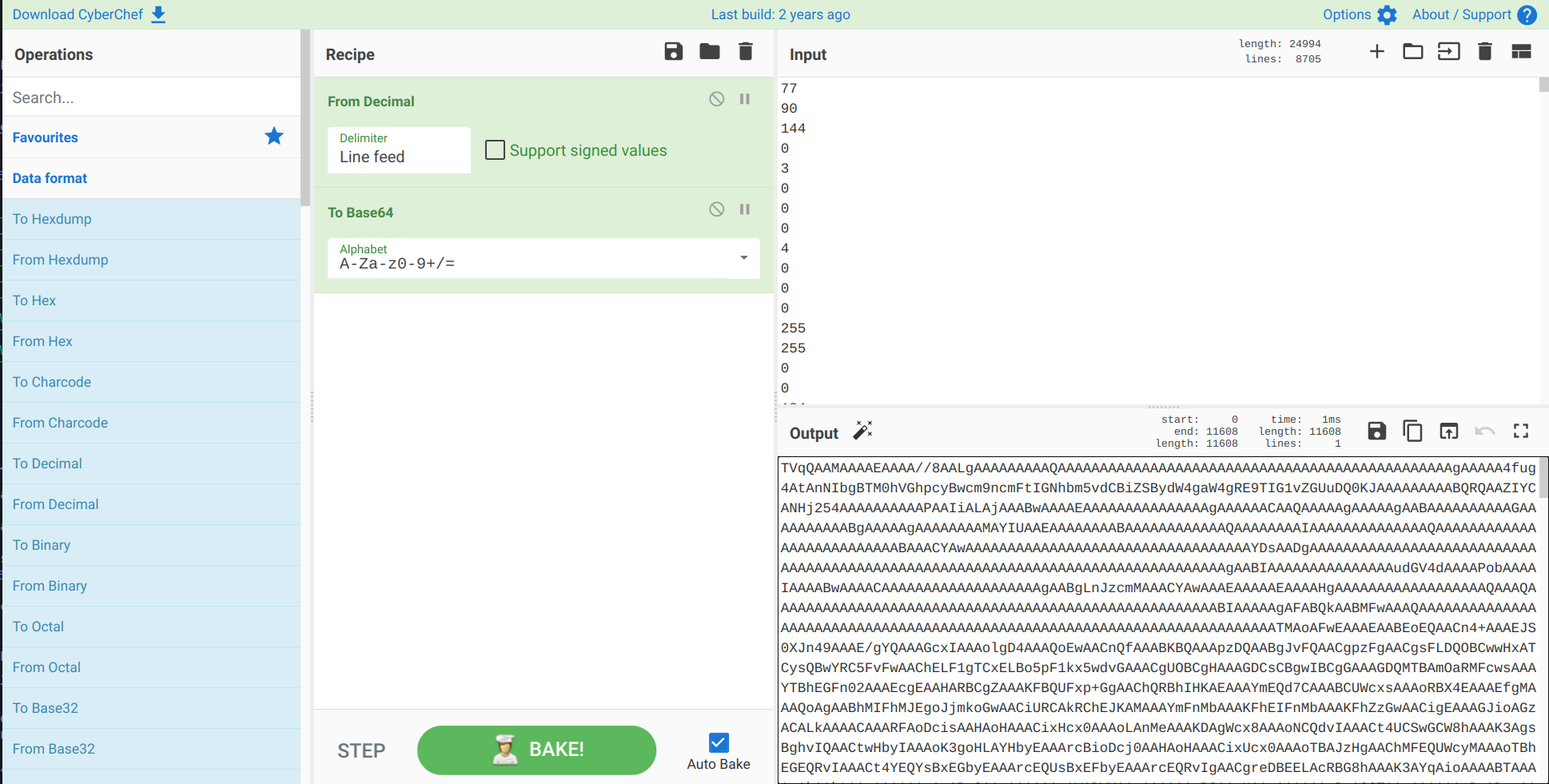Open folder as input icon
The height and width of the screenshot is (784, 1549).
[1413, 52]
